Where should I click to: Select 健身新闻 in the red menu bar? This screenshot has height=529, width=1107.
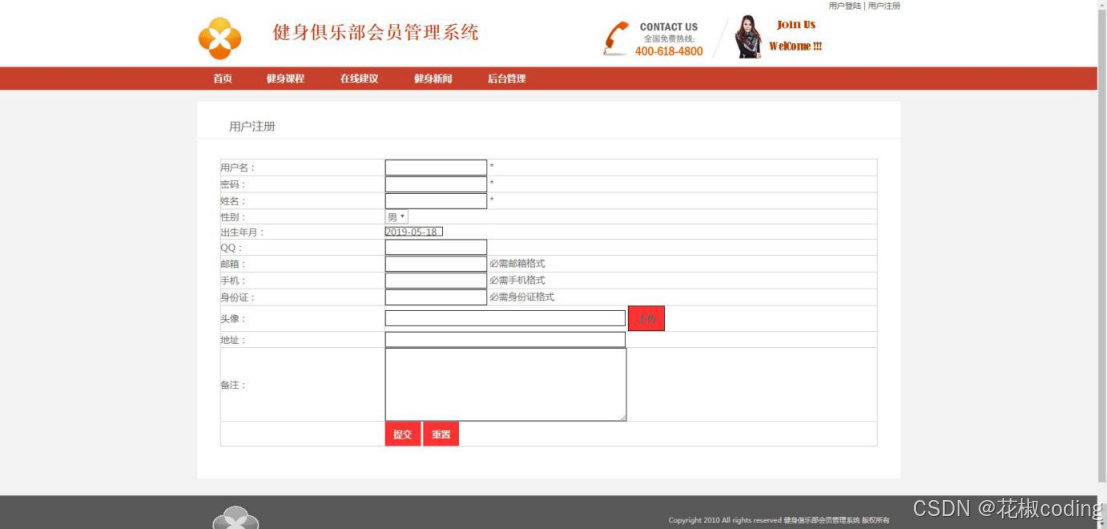pos(433,79)
